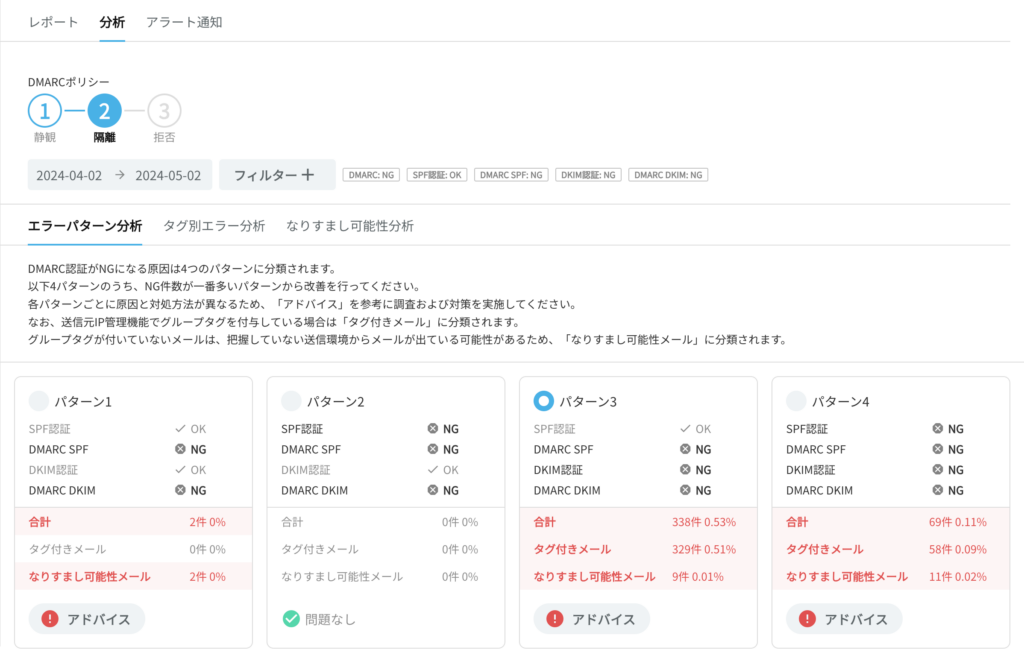The height and width of the screenshot is (661, 1024).
Task: Click パターン3 なりすまし可能性メール 9件 0.01%
Action: (698, 577)
